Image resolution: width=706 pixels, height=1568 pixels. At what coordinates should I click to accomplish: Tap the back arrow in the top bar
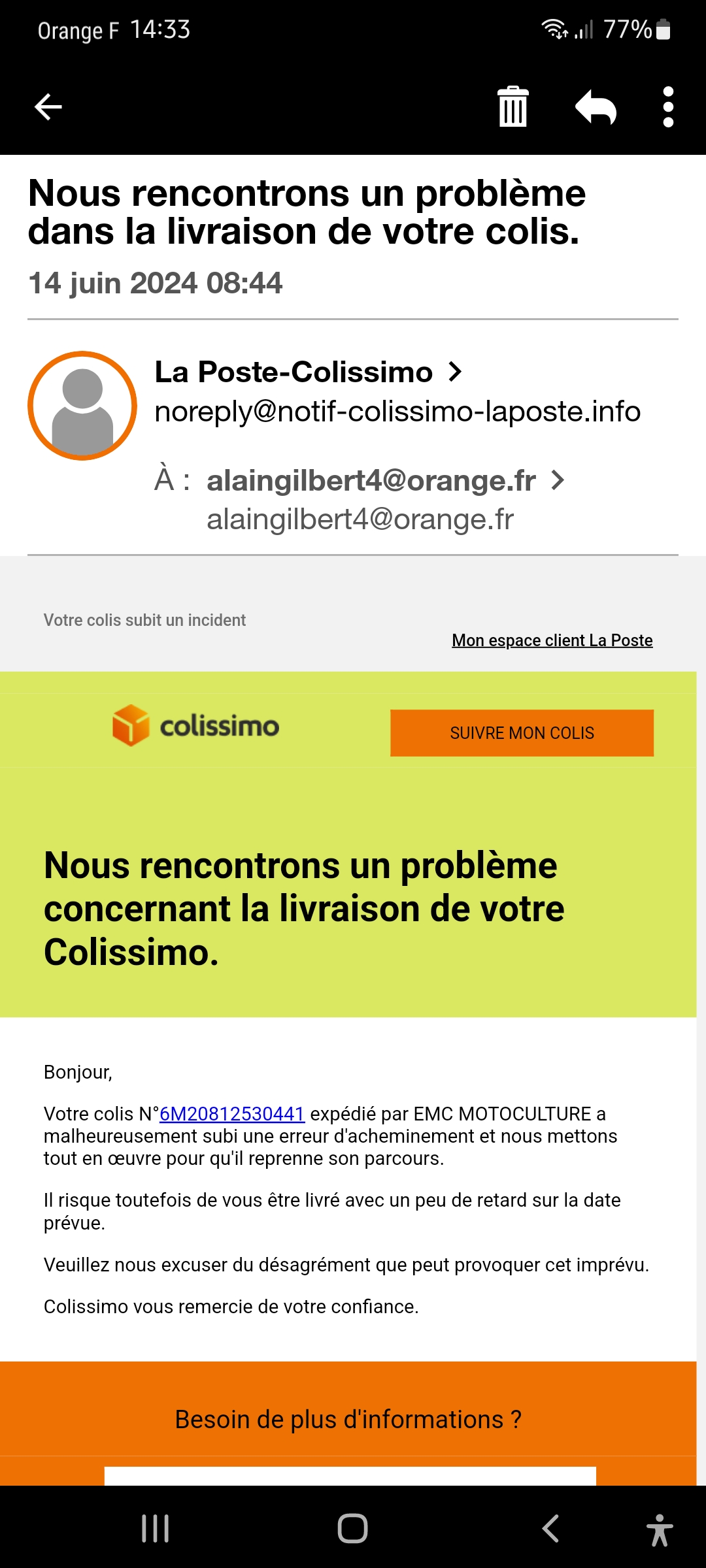tap(48, 107)
